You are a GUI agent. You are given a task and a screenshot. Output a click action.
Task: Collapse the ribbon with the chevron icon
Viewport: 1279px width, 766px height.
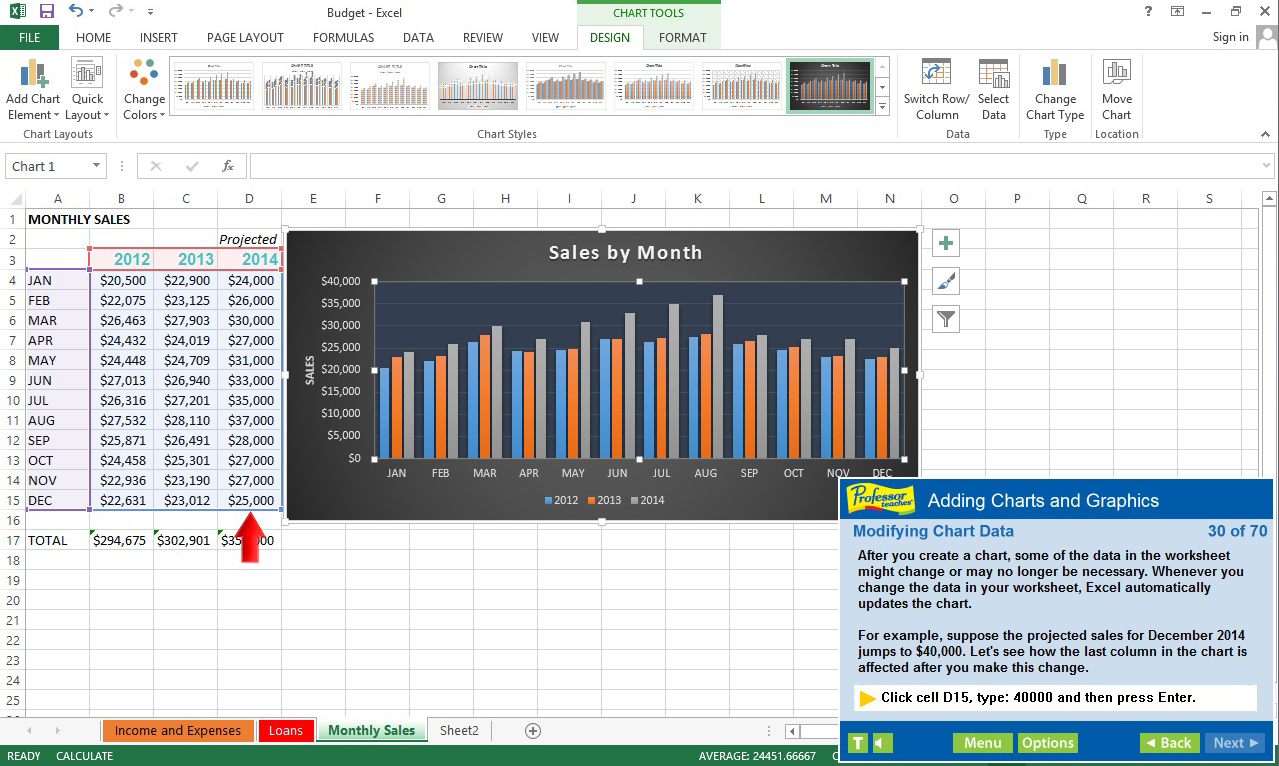coord(1264,133)
